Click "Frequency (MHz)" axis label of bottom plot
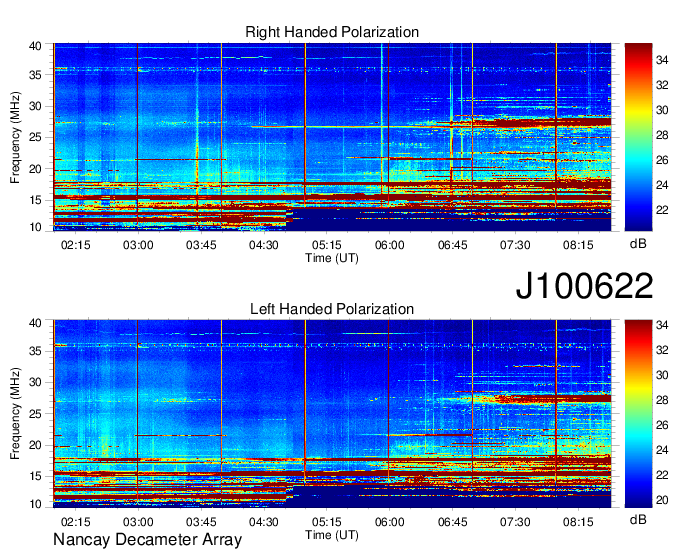The width and height of the screenshot is (680, 552). tap(15, 414)
